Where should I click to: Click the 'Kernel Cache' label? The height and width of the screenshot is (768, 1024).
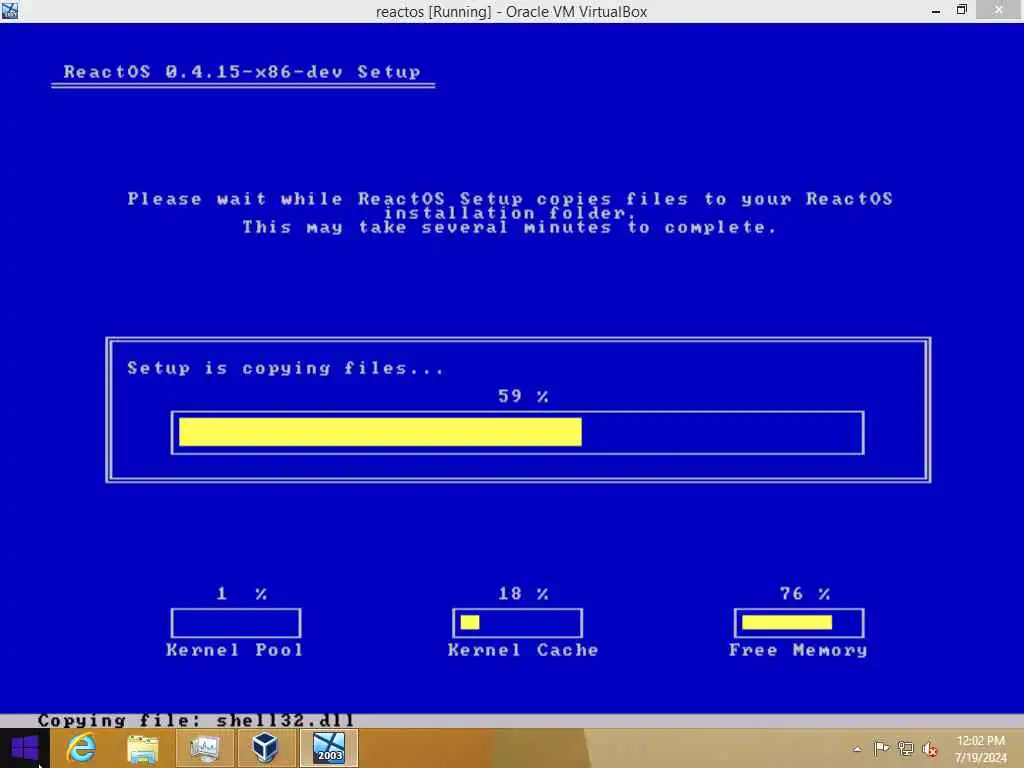coord(523,650)
